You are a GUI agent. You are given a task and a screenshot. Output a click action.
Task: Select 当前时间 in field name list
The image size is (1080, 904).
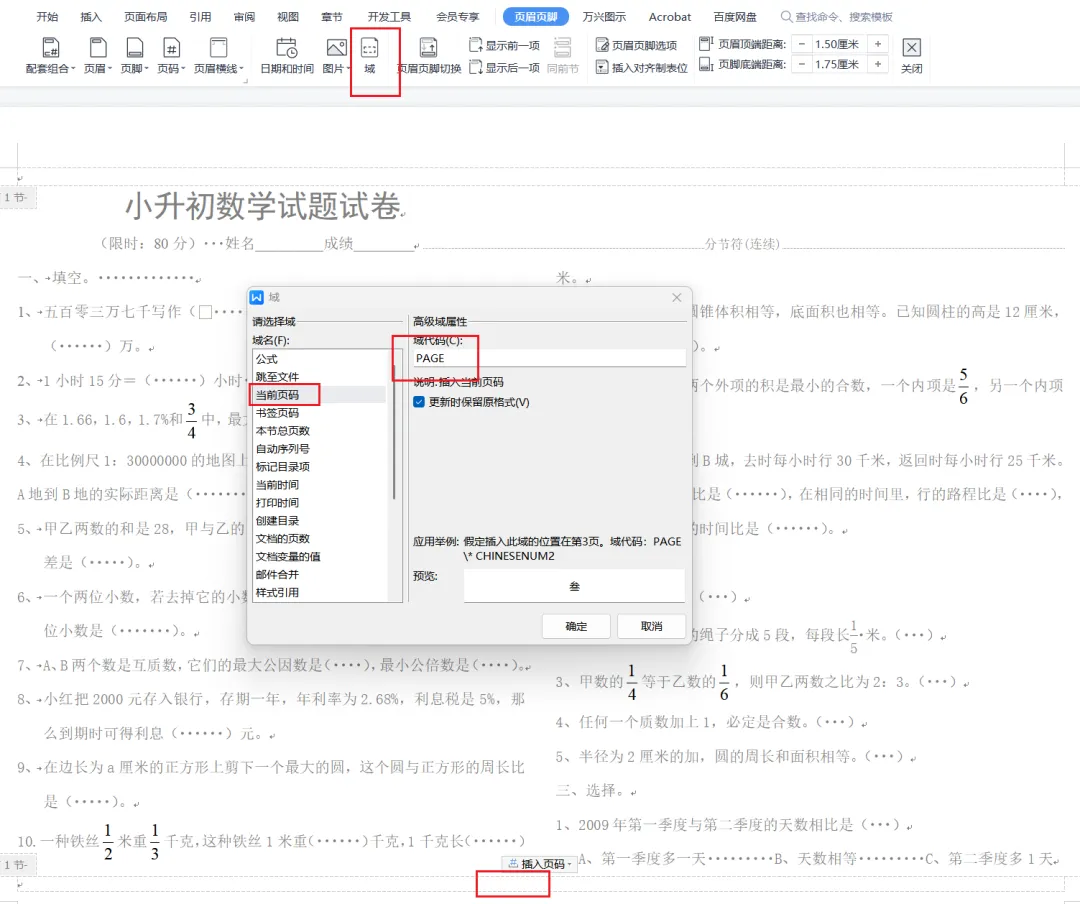tap(278, 485)
